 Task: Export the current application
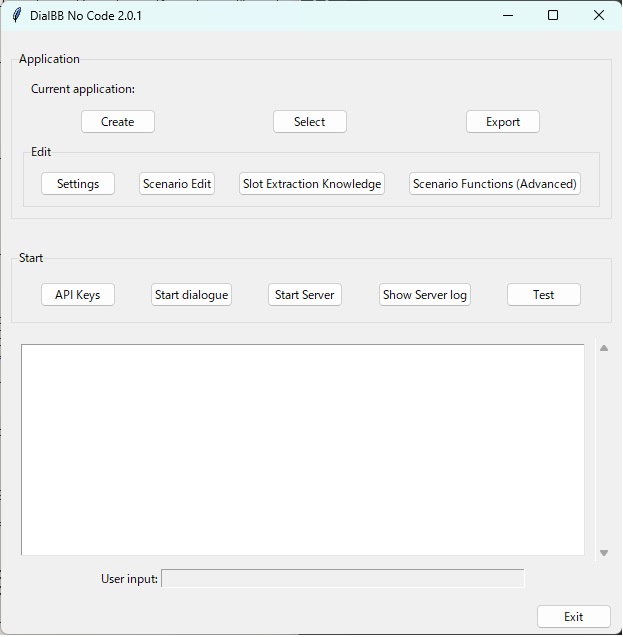(503, 121)
